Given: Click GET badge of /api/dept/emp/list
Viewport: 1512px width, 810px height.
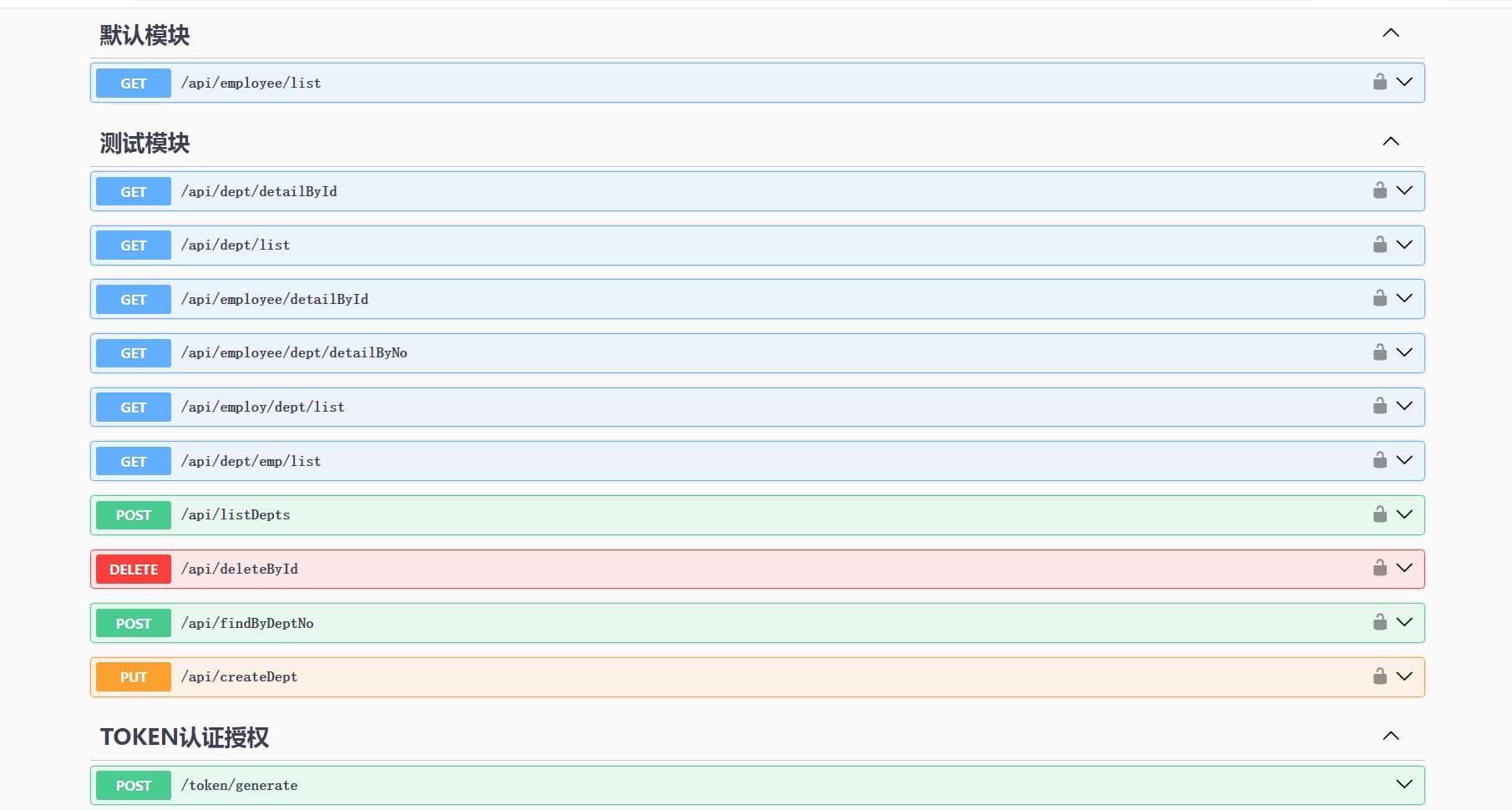Looking at the screenshot, I should [x=134, y=461].
